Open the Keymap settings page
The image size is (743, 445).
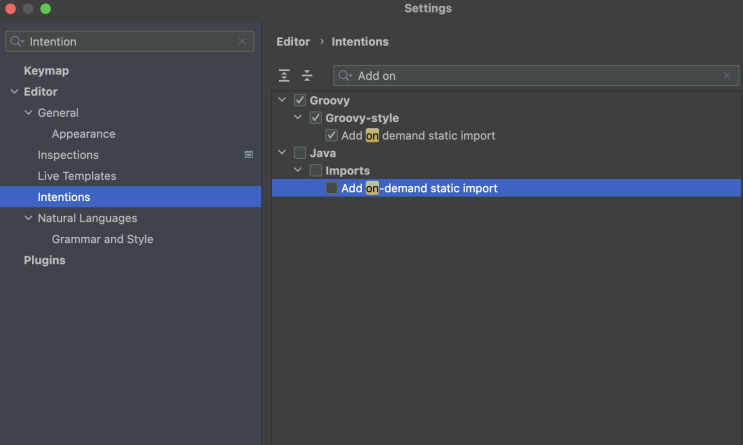46,71
